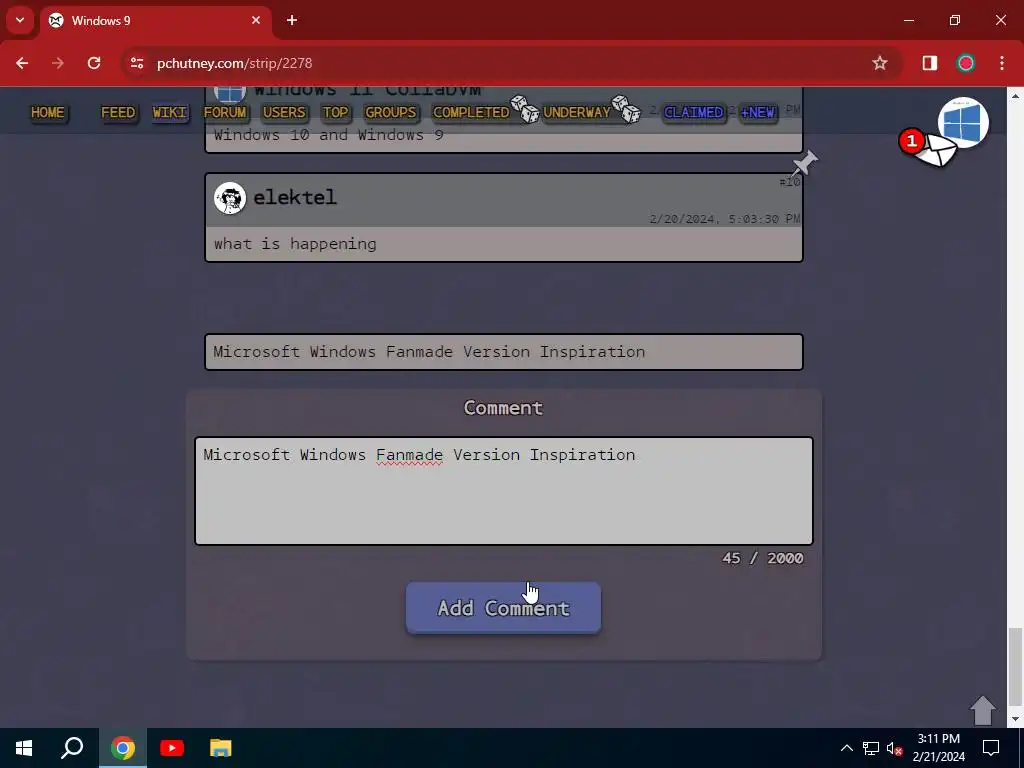Open the WIKI nav link
Image resolution: width=1024 pixels, height=768 pixels.
click(169, 112)
